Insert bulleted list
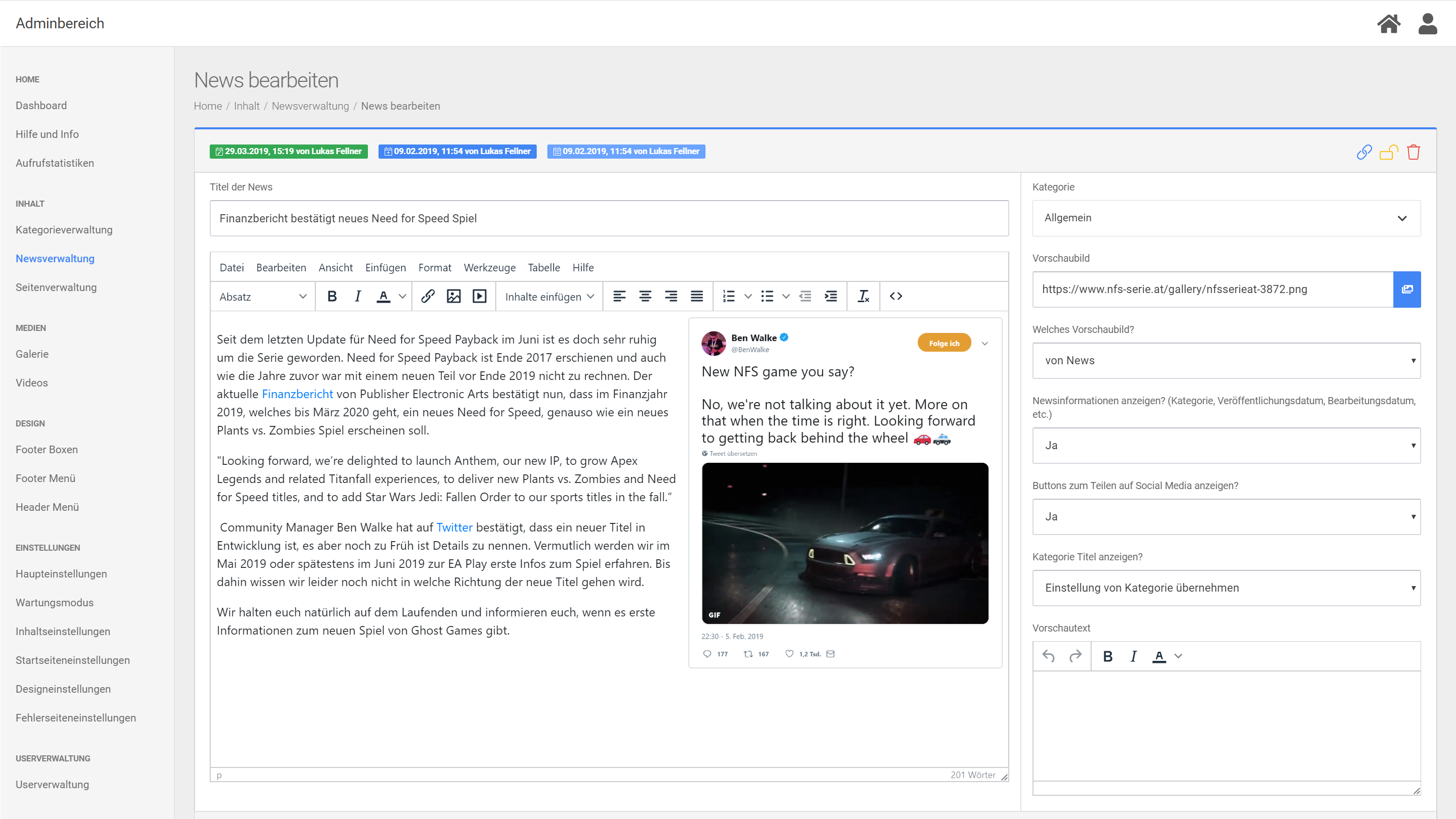The width and height of the screenshot is (1456, 819). tap(767, 296)
